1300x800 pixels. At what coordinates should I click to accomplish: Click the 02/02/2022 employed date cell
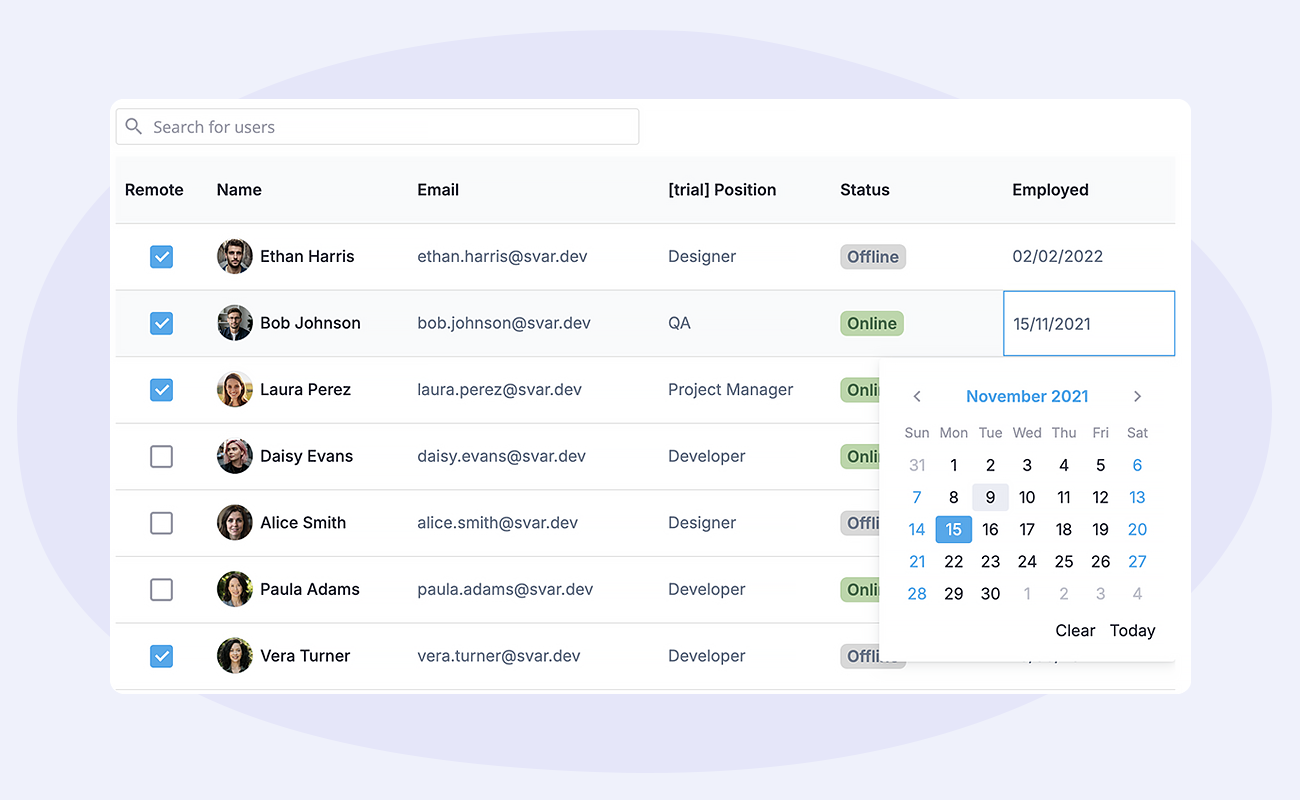coord(1058,257)
